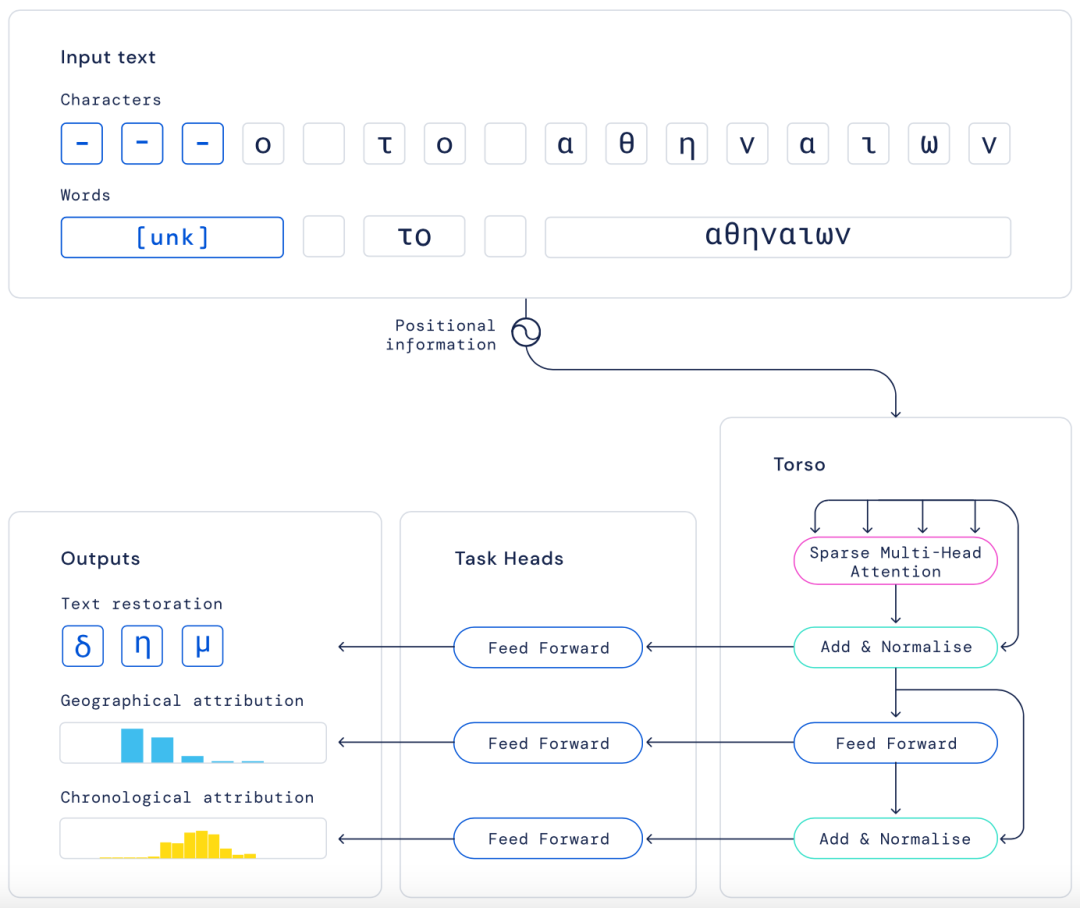
Task: Click the bottom Feed Forward in Task Heads
Action: 548,839
